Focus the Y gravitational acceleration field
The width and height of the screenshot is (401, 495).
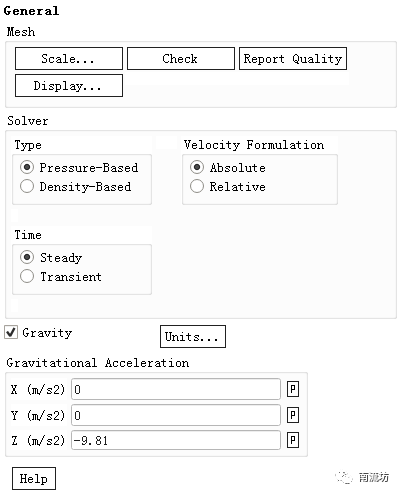[176, 415]
